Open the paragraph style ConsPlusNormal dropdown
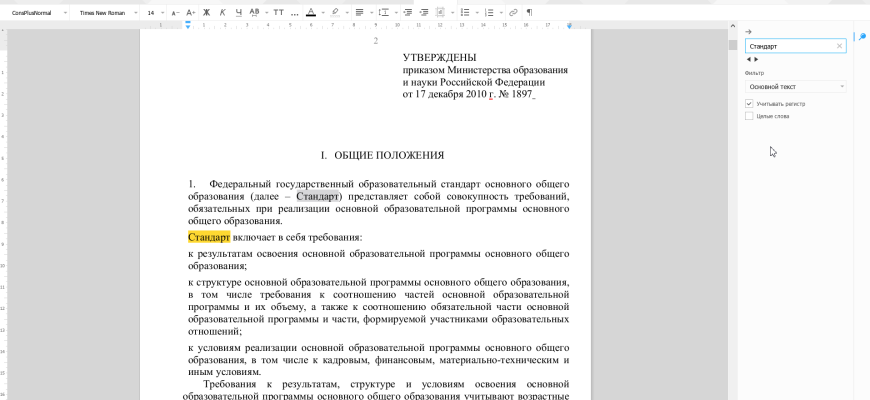The image size is (870, 400). click(x=40, y=12)
